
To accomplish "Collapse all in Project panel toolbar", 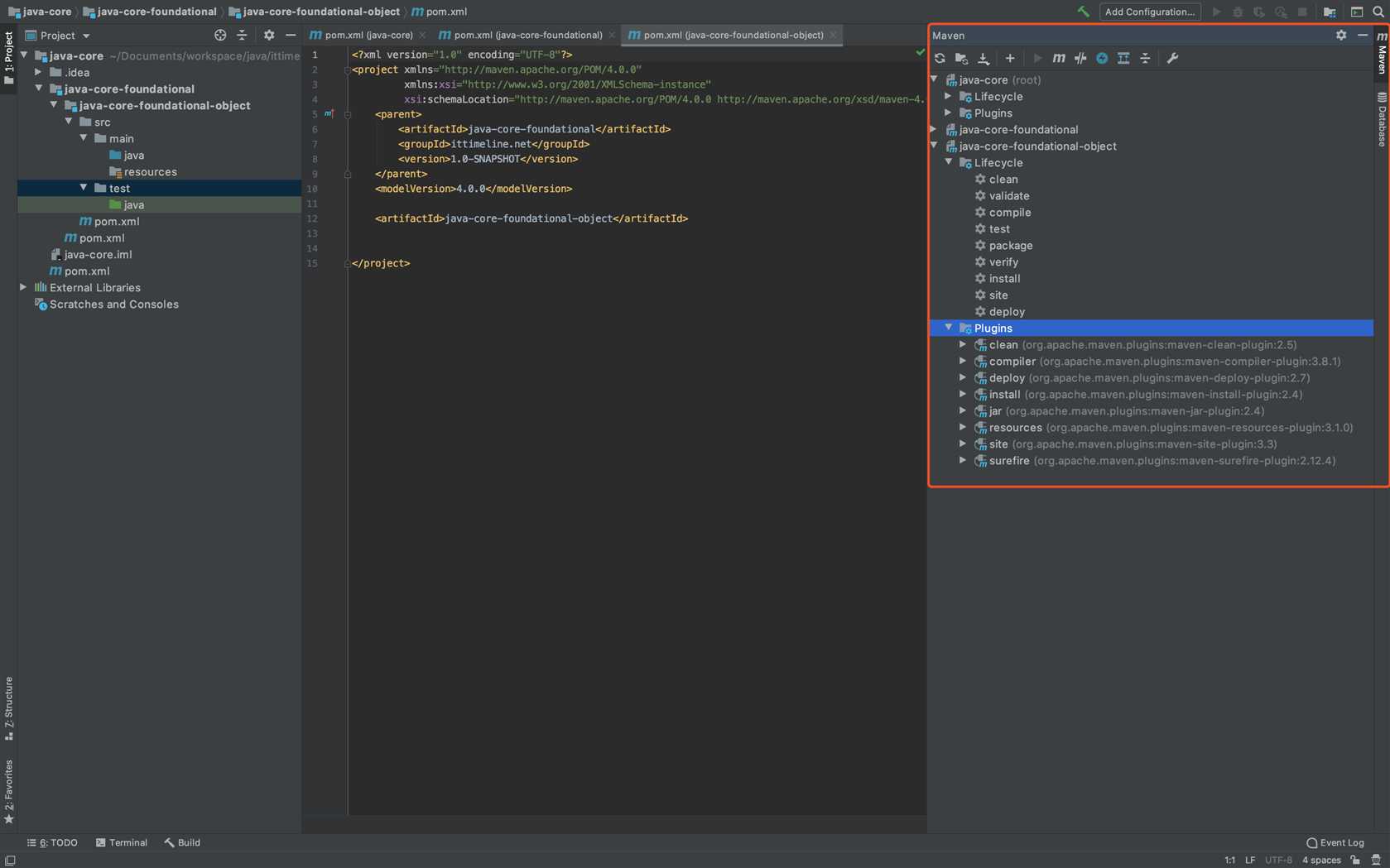I will 242,36.
